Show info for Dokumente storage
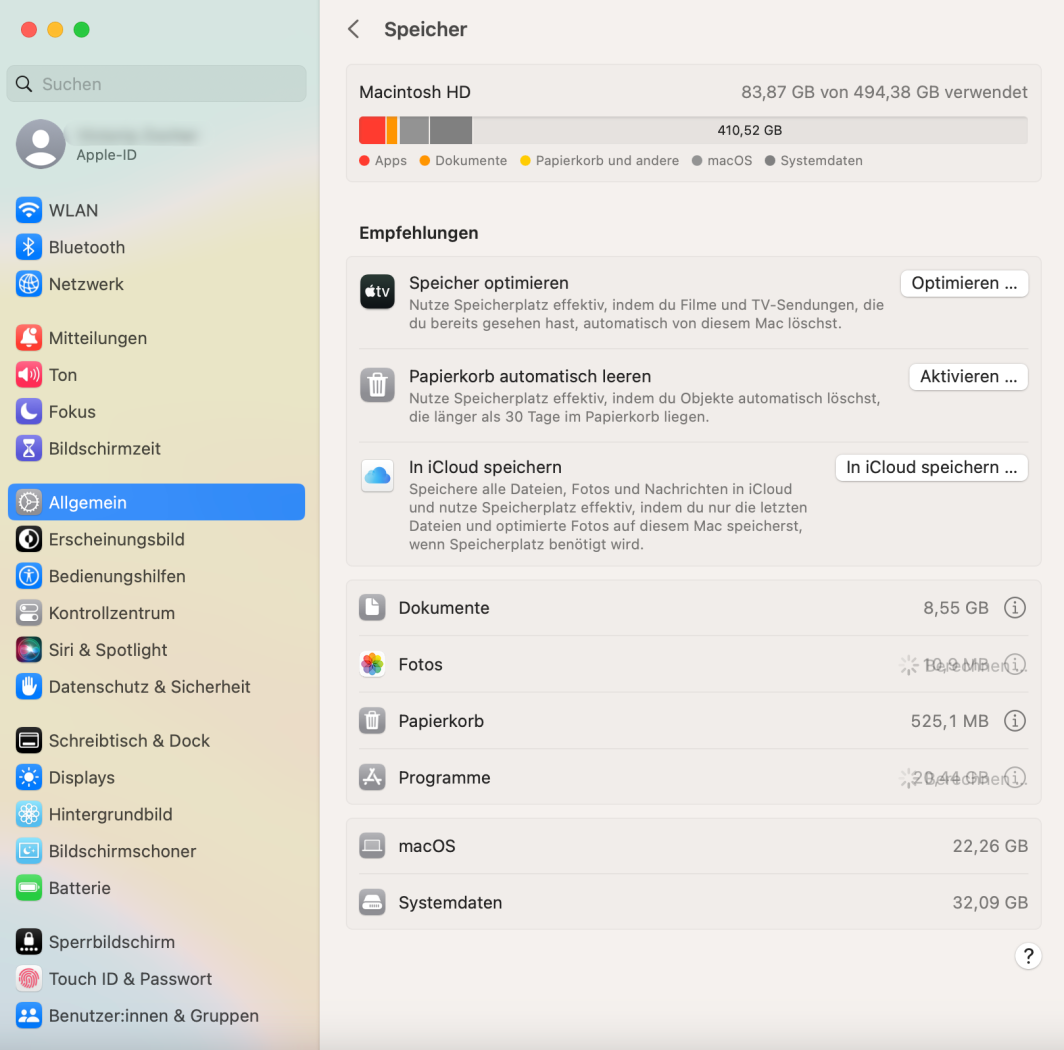Screen dimensions: 1064x1050 click(1015, 608)
